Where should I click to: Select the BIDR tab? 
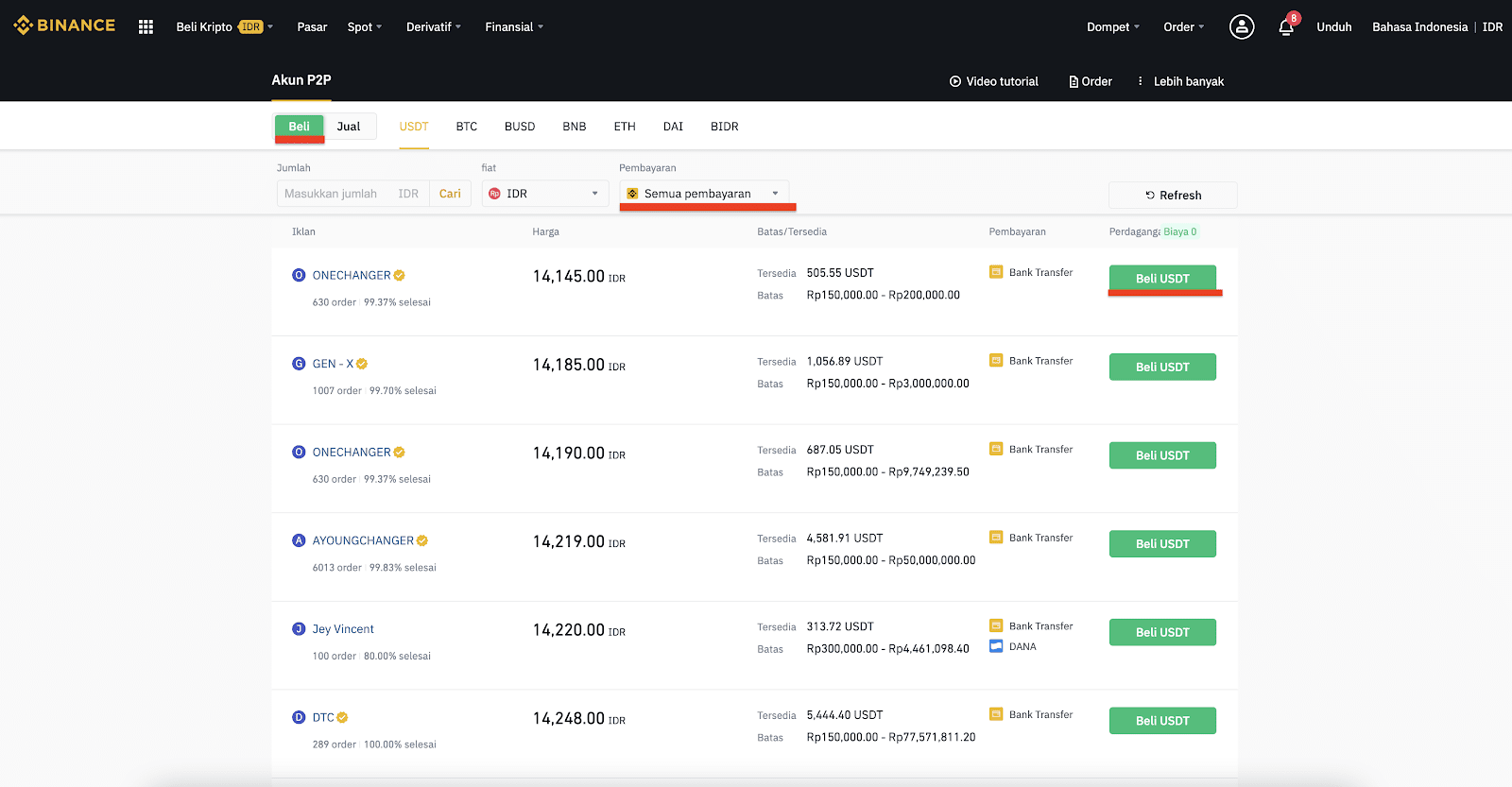tap(725, 127)
